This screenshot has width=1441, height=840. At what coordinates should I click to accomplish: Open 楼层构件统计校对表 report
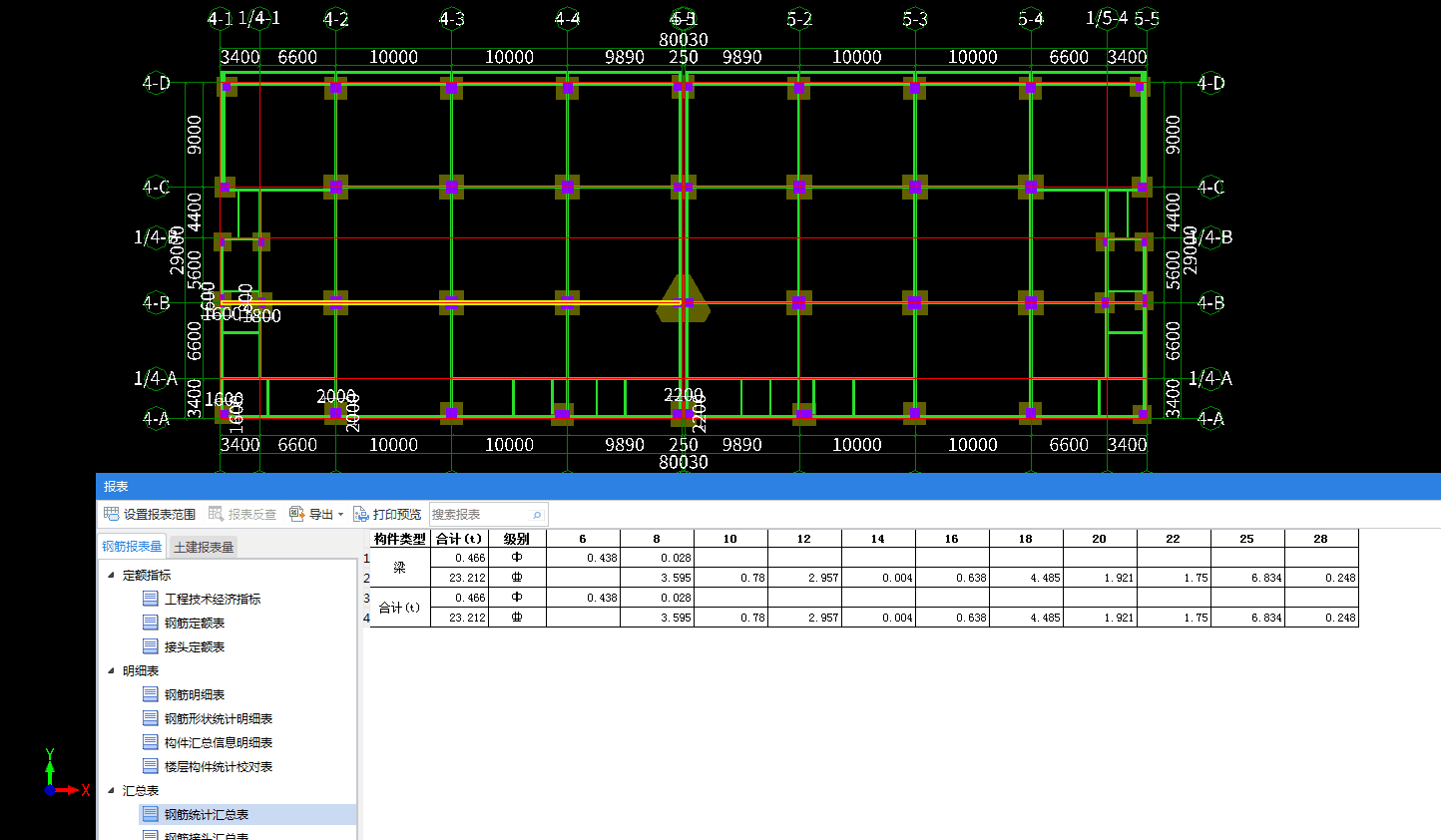(x=218, y=766)
